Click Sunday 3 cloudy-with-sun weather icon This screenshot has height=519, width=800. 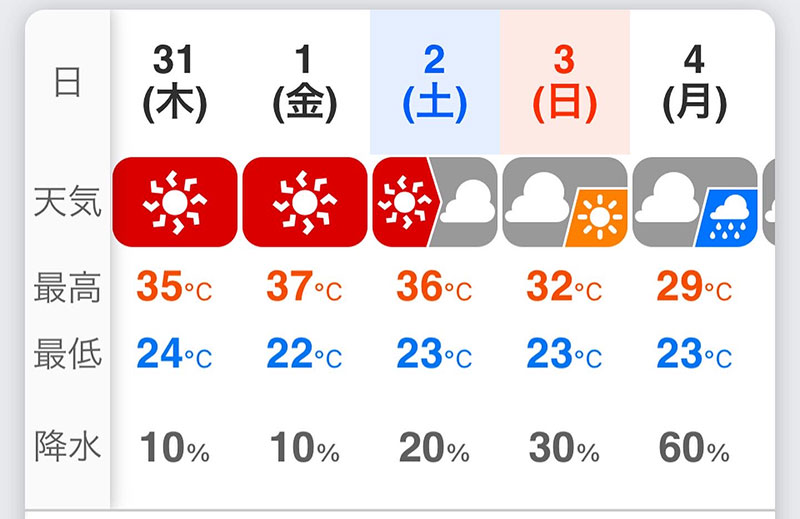pos(564,202)
